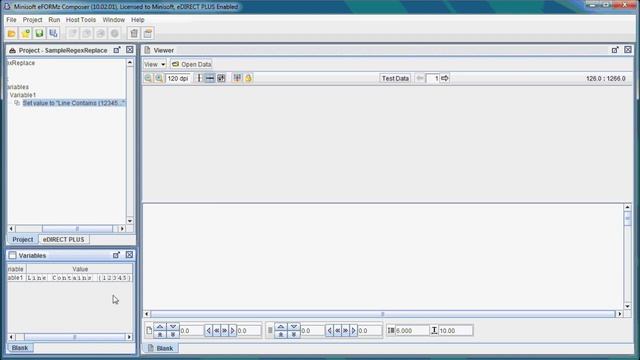Viewport: 640px width, 360px height.
Task: Click the 'Line Contains (12345)' value cell
Action: point(79,278)
